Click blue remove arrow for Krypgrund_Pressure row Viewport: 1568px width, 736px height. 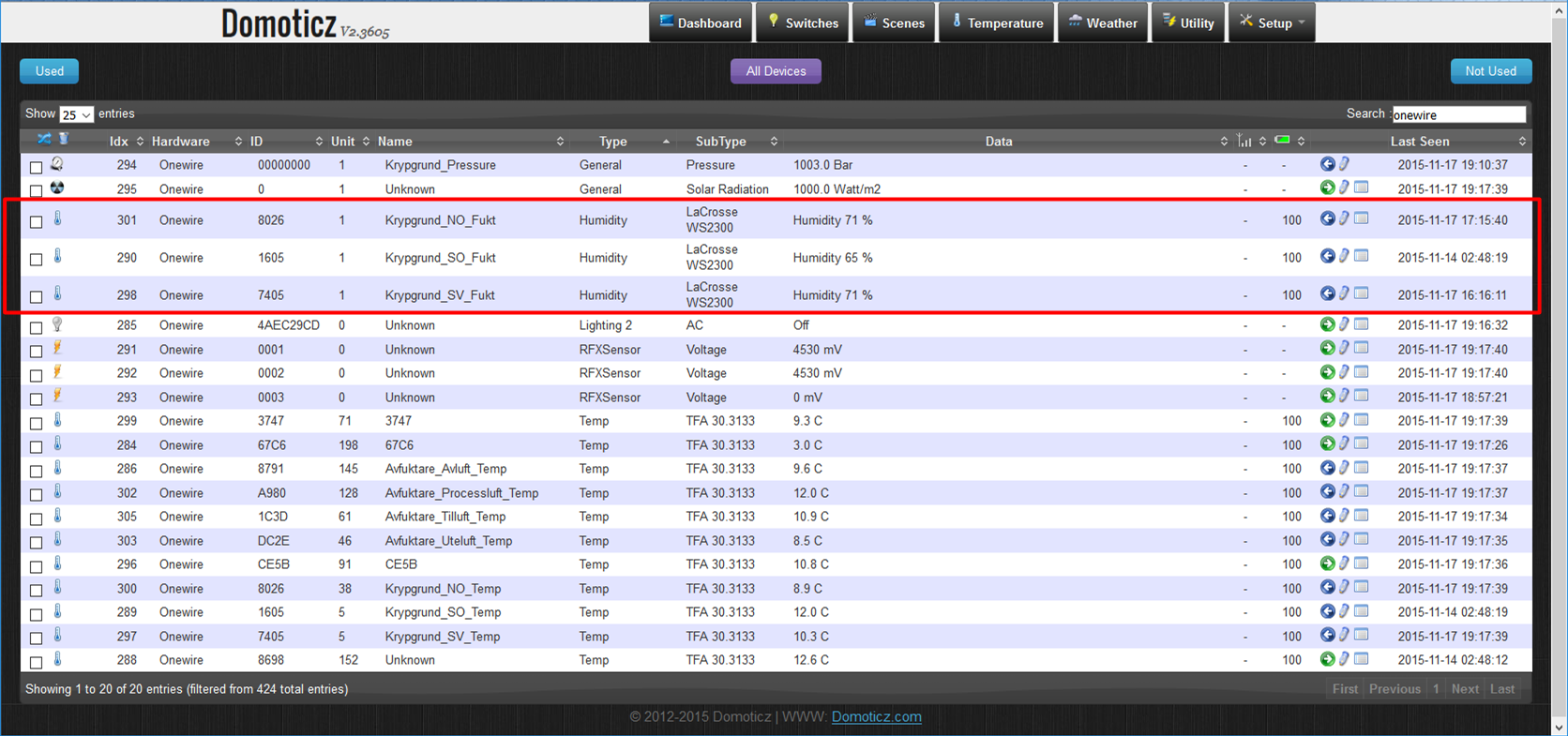coord(1327,164)
